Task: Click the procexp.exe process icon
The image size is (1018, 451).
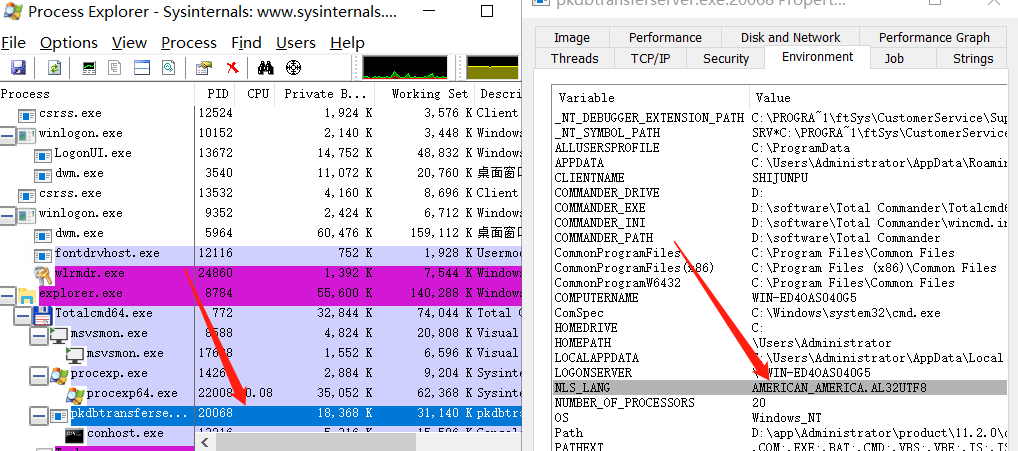Action: tap(59, 374)
